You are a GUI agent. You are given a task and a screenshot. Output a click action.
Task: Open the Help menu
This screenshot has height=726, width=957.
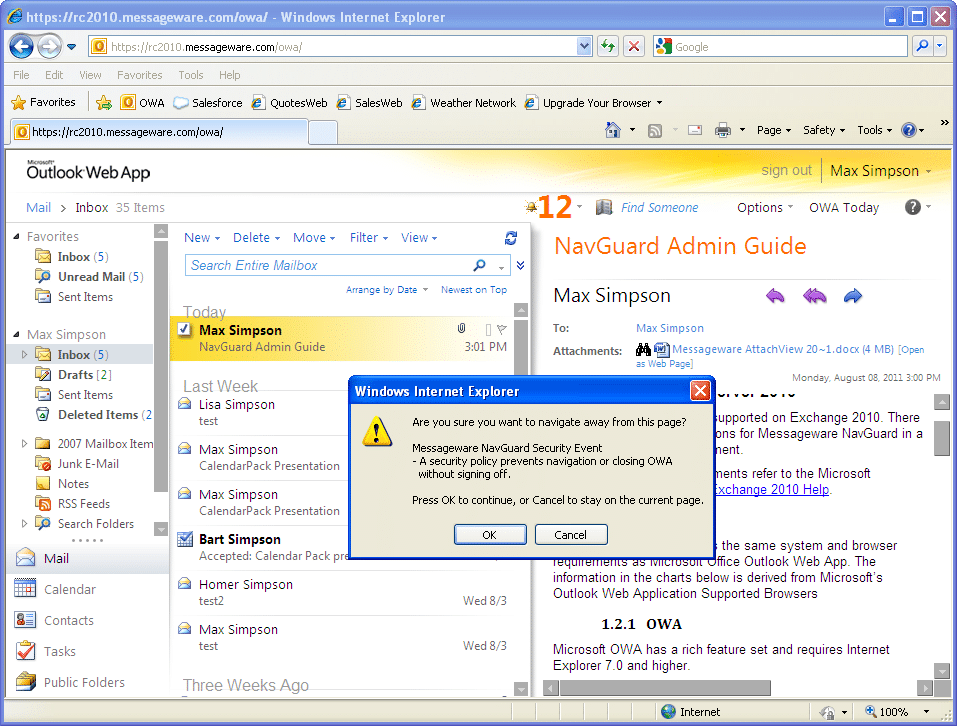pos(229,75)
